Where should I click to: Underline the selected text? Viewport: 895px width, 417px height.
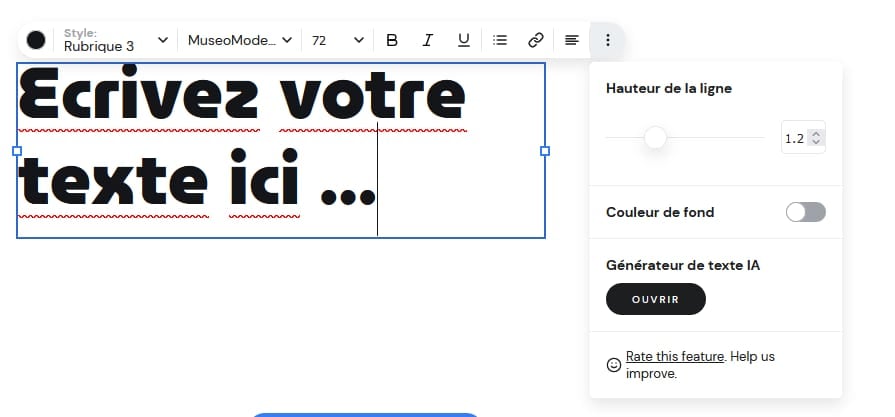click(464, 40)
